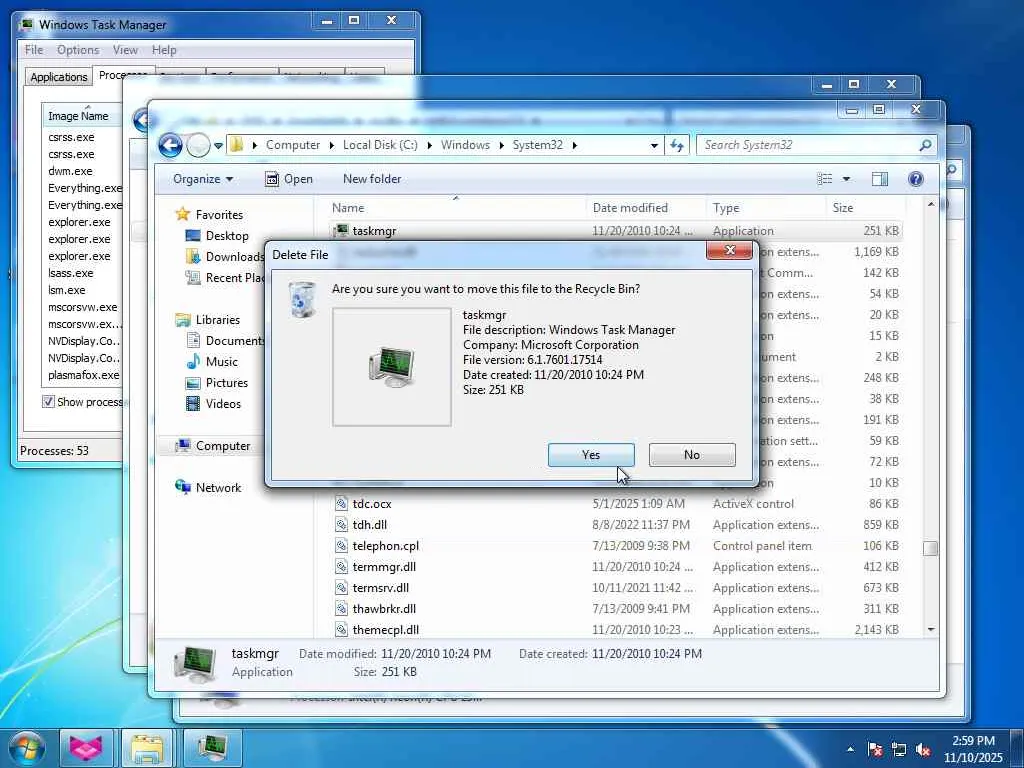Sort by the Size column header
1024x768 pixels.
(865, 208)
